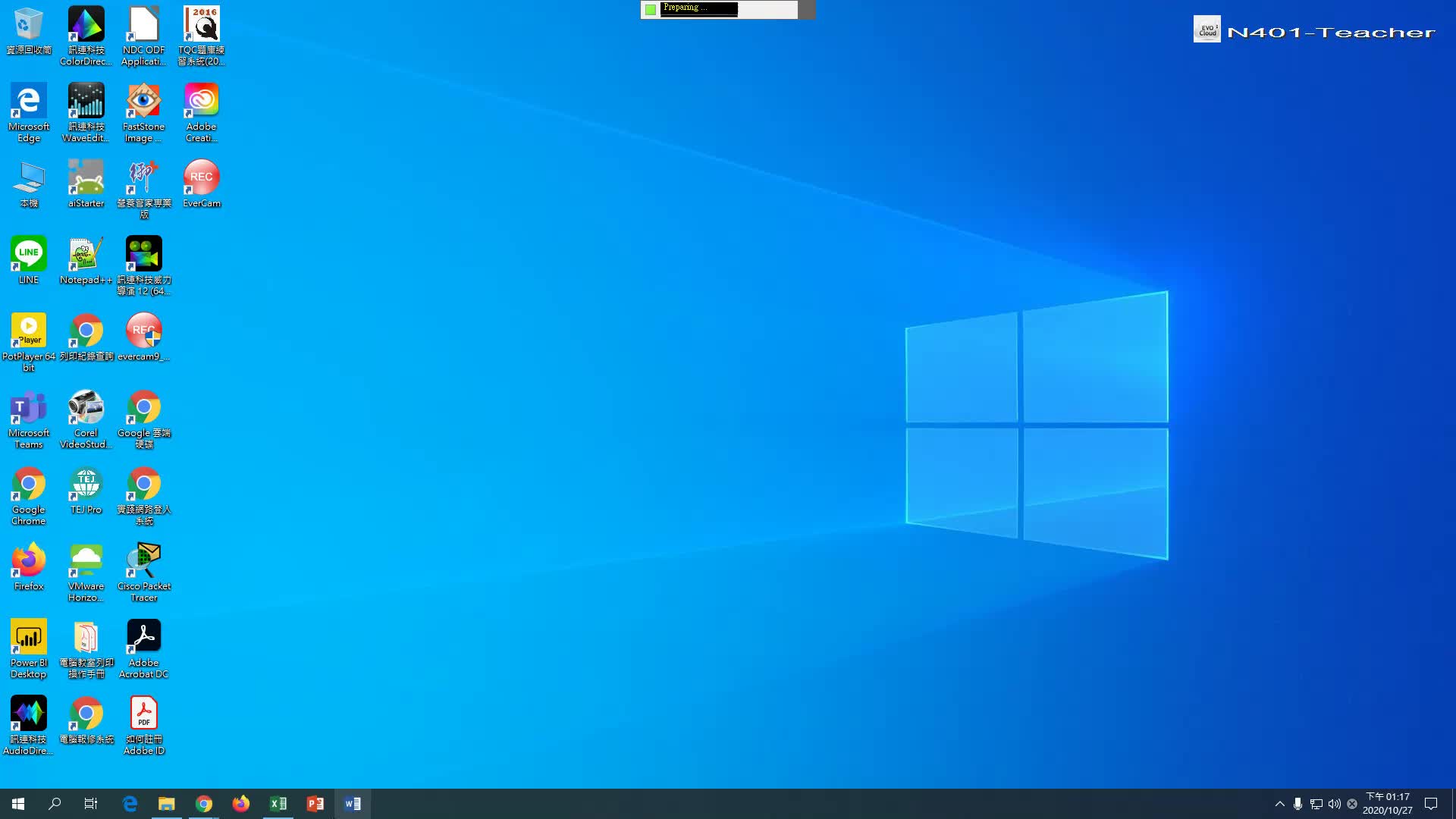This screenshot has width=1456, height=819.
Task: Open Corel VideoStudio shortcut
Action: tap(86, 419)
